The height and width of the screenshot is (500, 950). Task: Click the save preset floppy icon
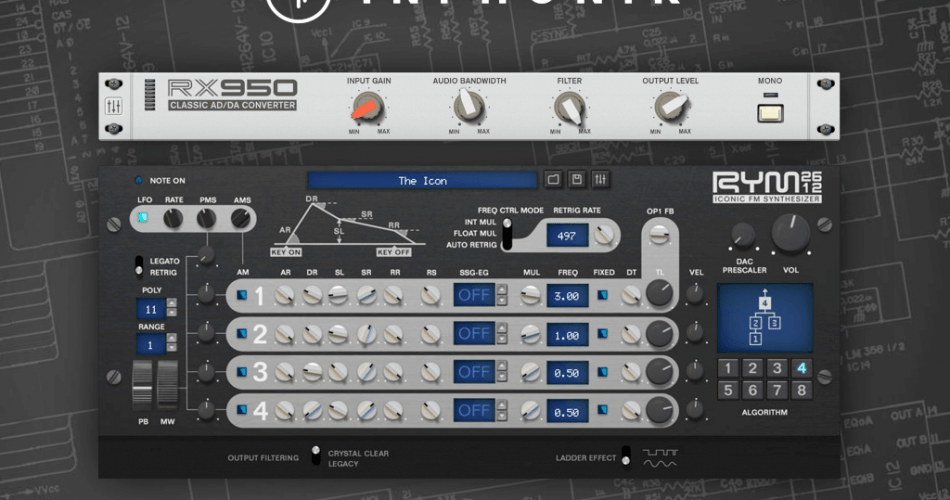point(577,179)
